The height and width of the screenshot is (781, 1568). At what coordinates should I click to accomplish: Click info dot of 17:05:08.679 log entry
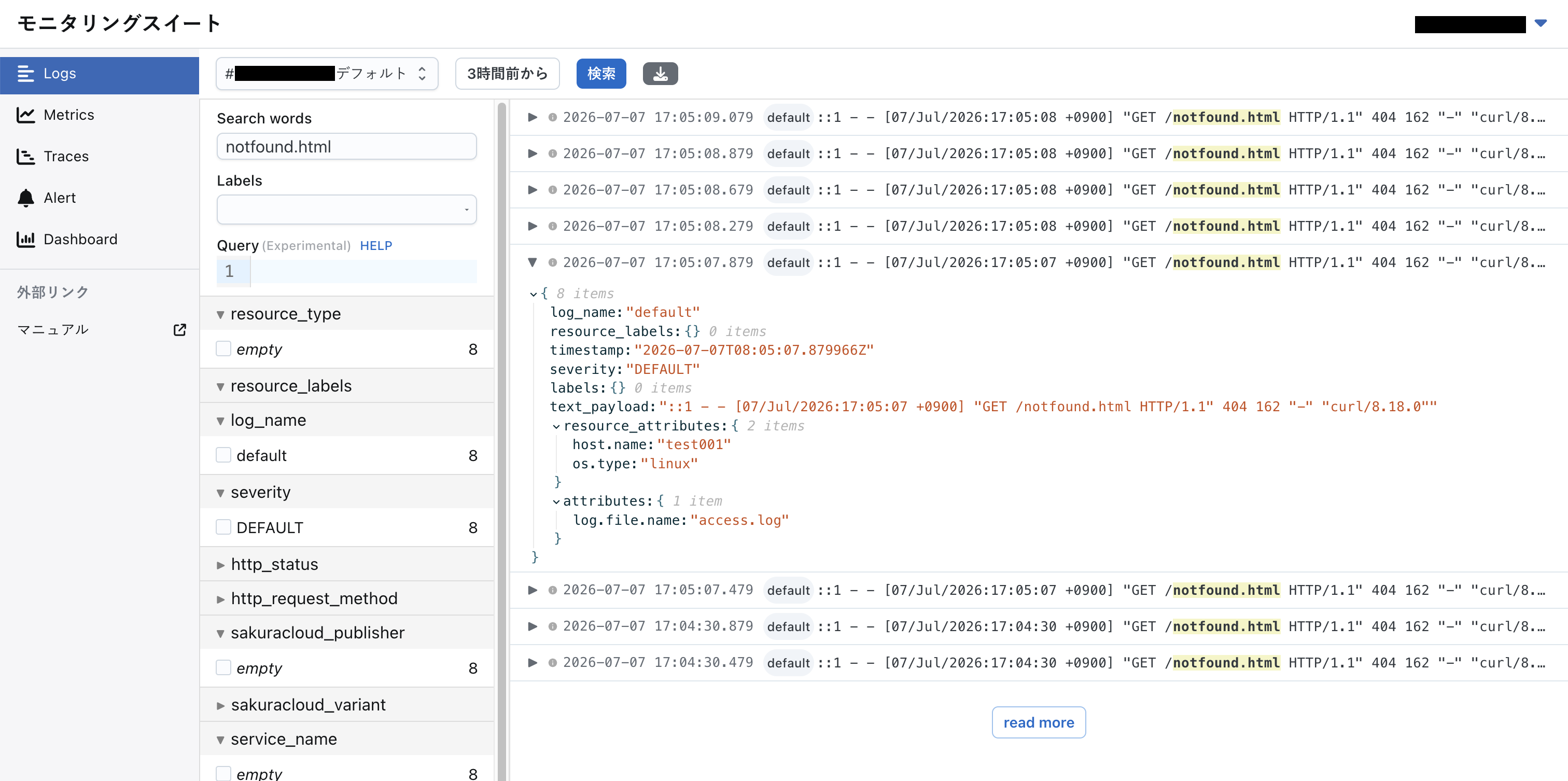(x=552, y=190)
